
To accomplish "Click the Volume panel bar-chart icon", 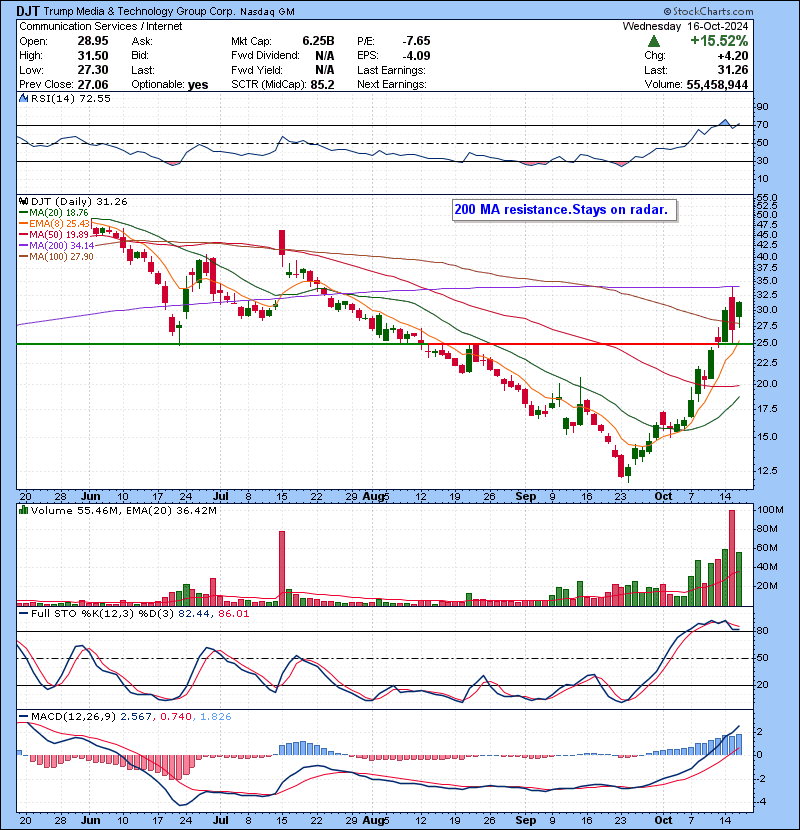I will click(23, 511).
